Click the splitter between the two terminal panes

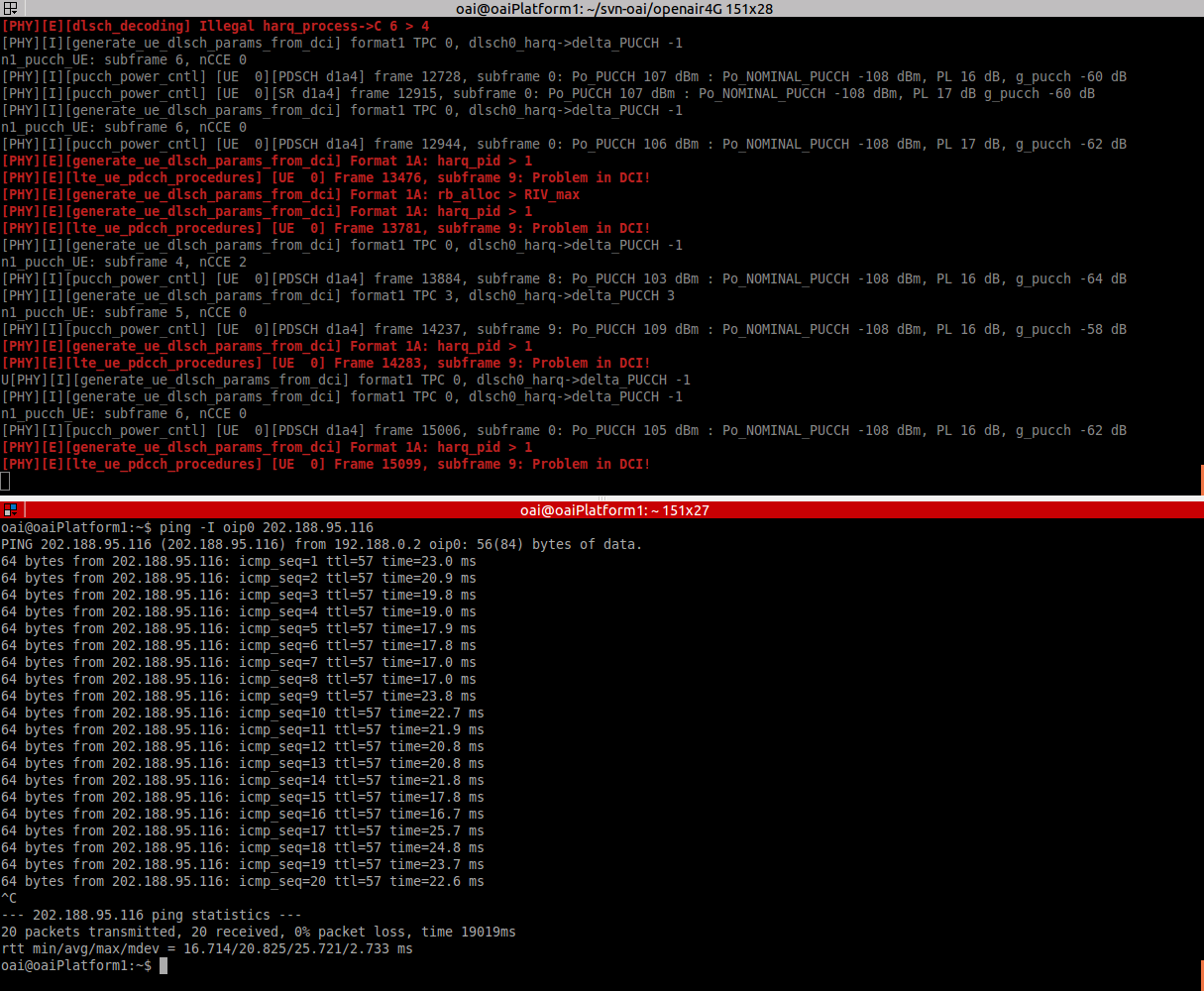[x=602, y=497]
